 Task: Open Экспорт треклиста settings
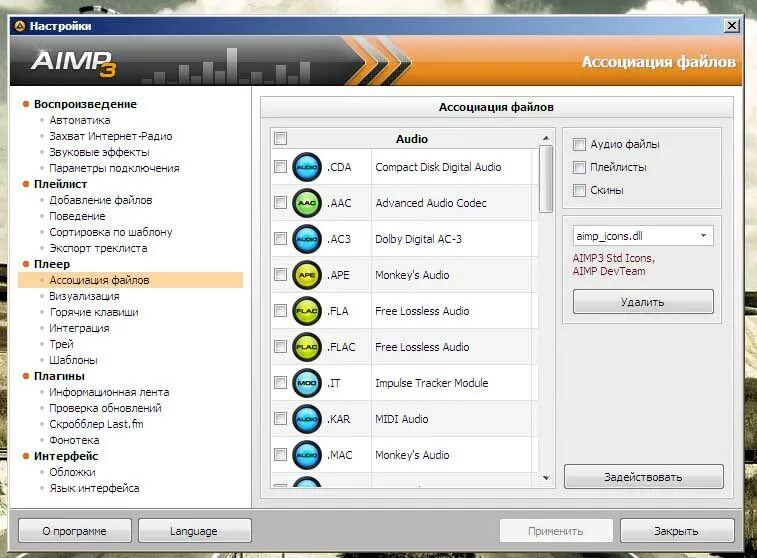point(98,248)
